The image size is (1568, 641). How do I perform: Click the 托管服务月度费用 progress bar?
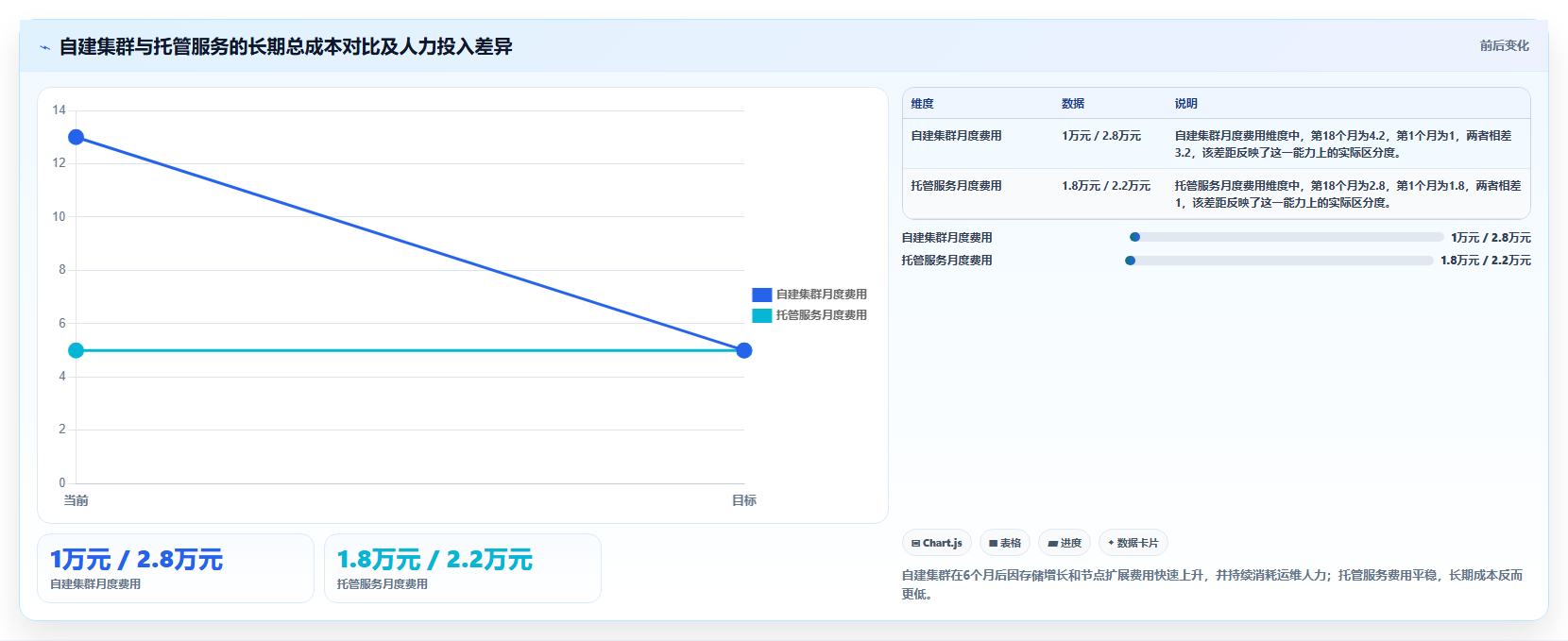1279,261
